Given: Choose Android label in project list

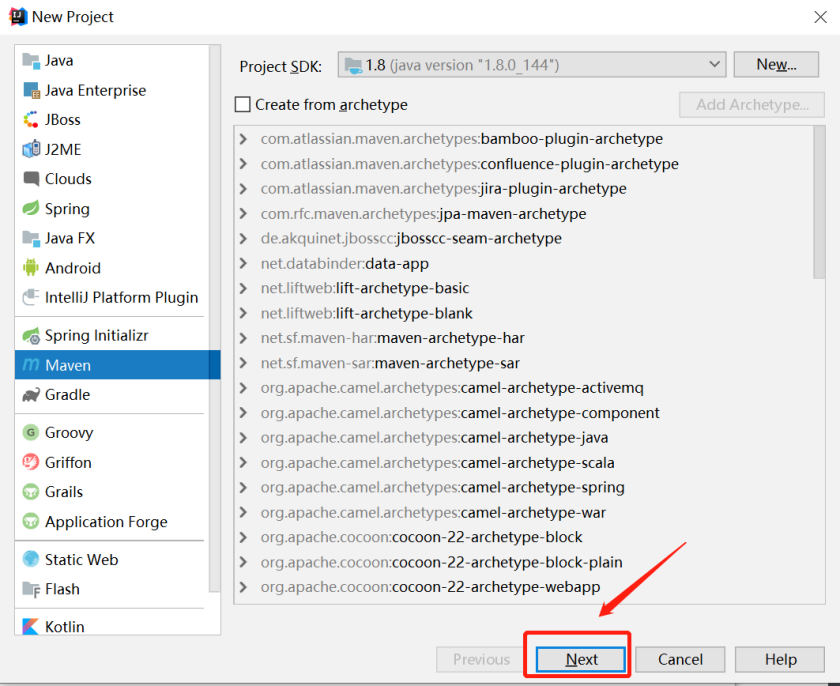Looking at the screenshot, I should click(72, 268).
